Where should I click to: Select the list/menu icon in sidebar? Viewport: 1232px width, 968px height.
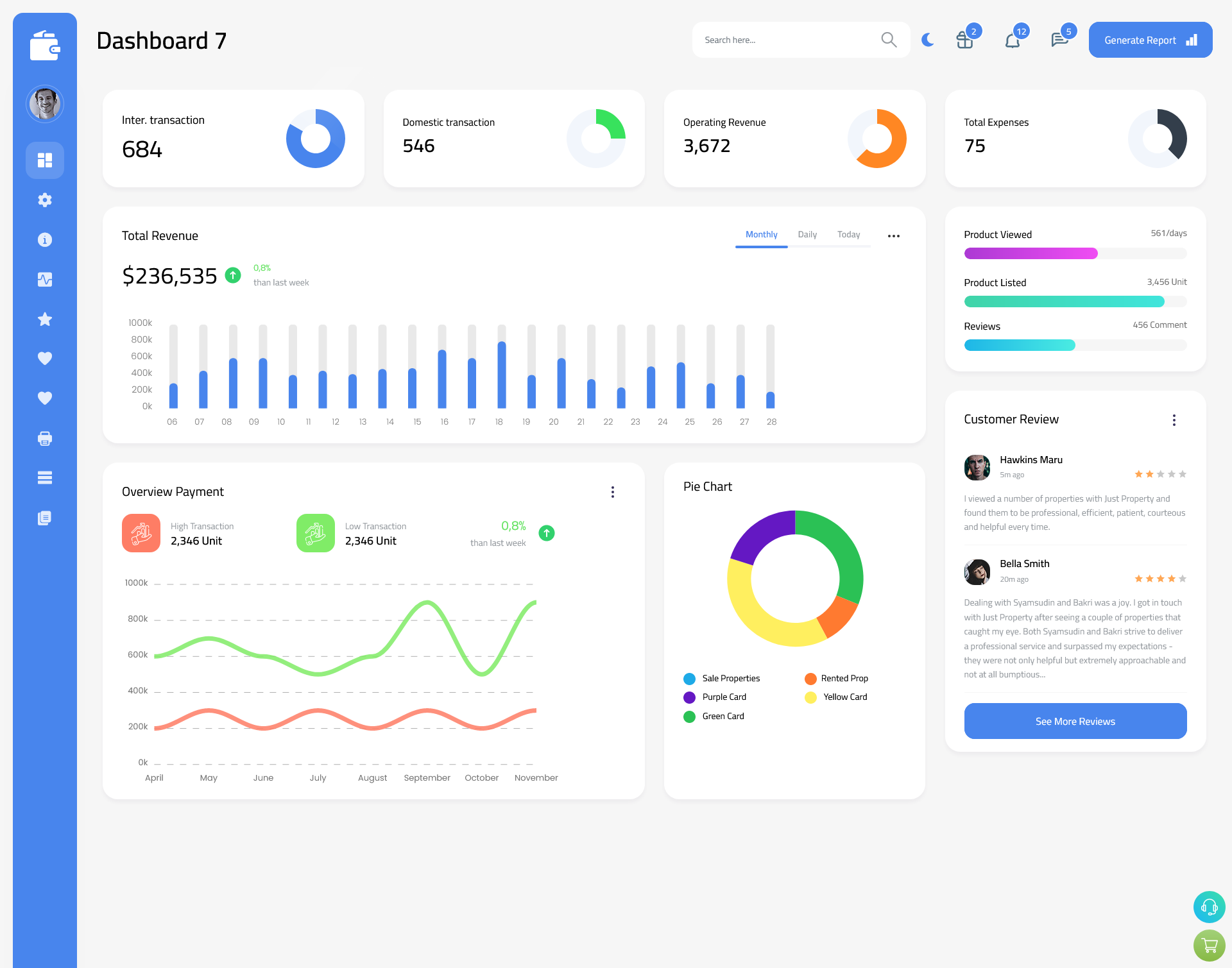tap(45, 477)
